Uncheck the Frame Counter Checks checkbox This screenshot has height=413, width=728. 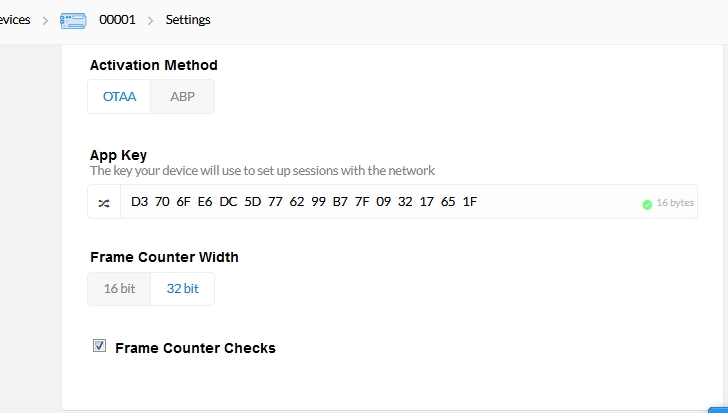[x=99, y=346]
